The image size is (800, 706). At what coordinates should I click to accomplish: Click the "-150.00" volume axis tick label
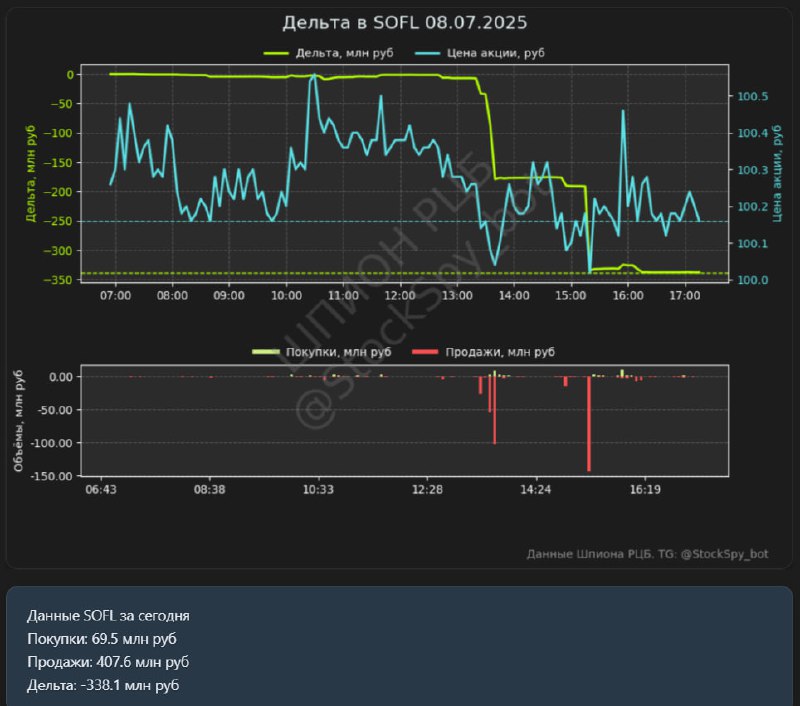(52, 476)
